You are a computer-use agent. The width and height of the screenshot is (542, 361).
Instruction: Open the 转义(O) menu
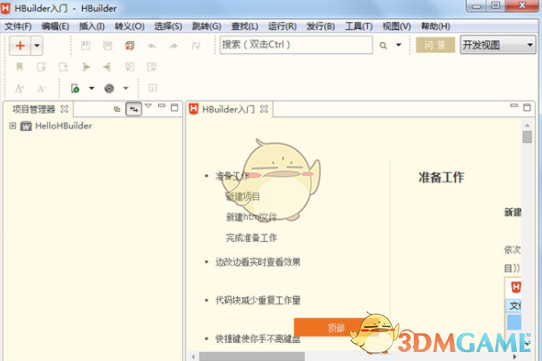point(129,26)
